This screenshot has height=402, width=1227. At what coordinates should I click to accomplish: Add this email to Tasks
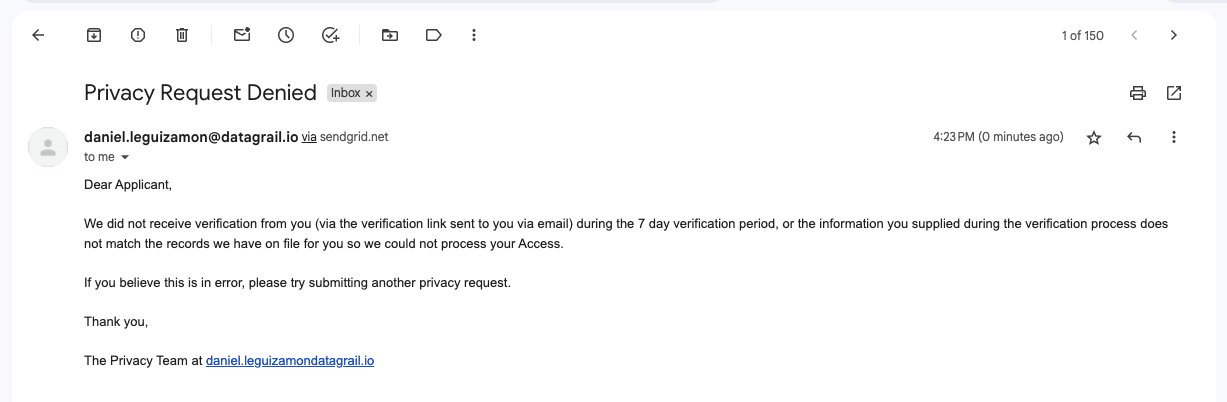pyautogui.click(x=331, y=35)
